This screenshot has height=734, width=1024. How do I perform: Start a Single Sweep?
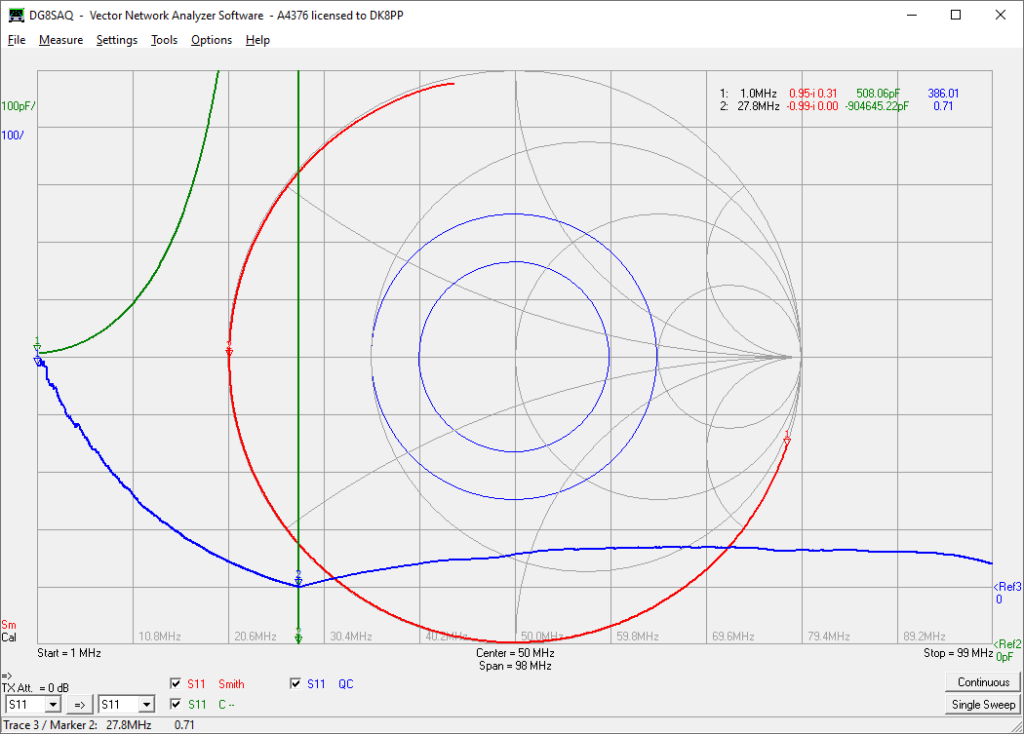click(983, 705)
